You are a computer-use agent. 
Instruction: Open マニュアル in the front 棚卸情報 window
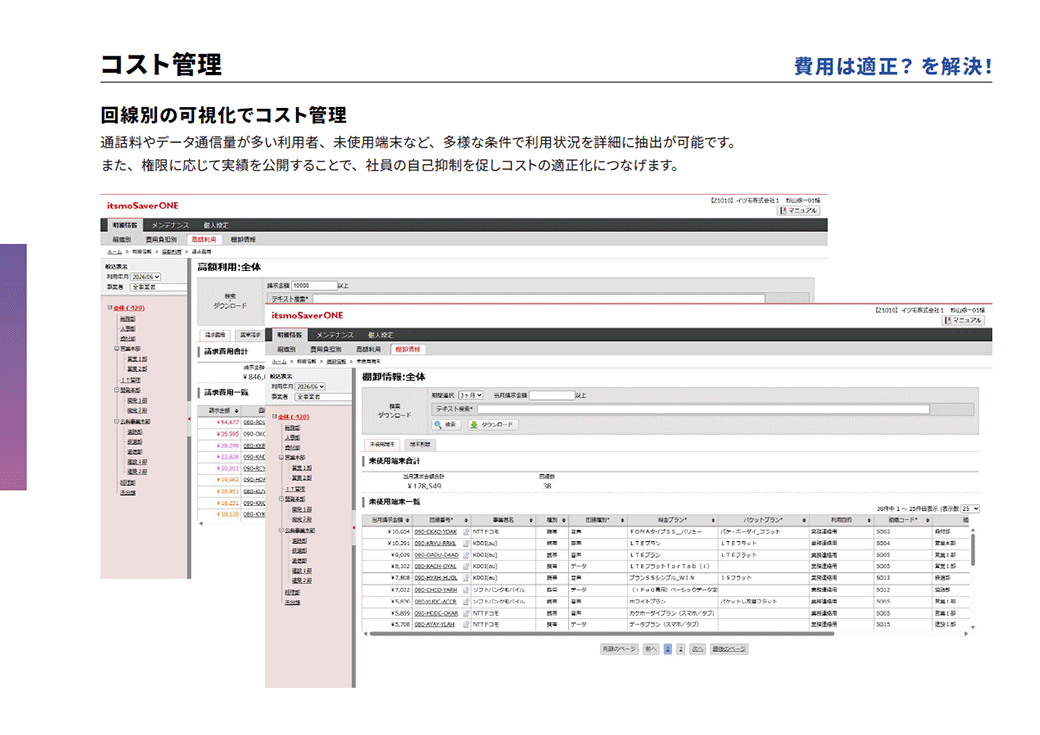pos(964,320)
